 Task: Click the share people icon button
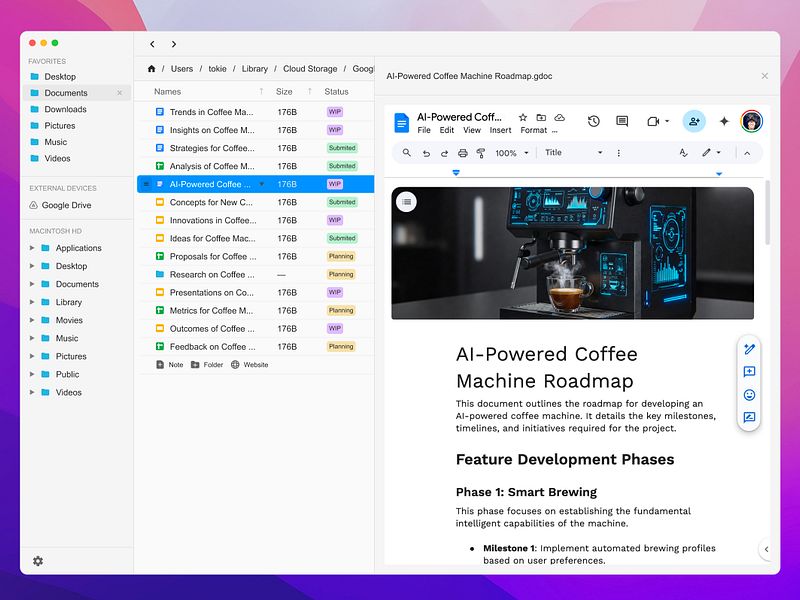coord(693,121)
